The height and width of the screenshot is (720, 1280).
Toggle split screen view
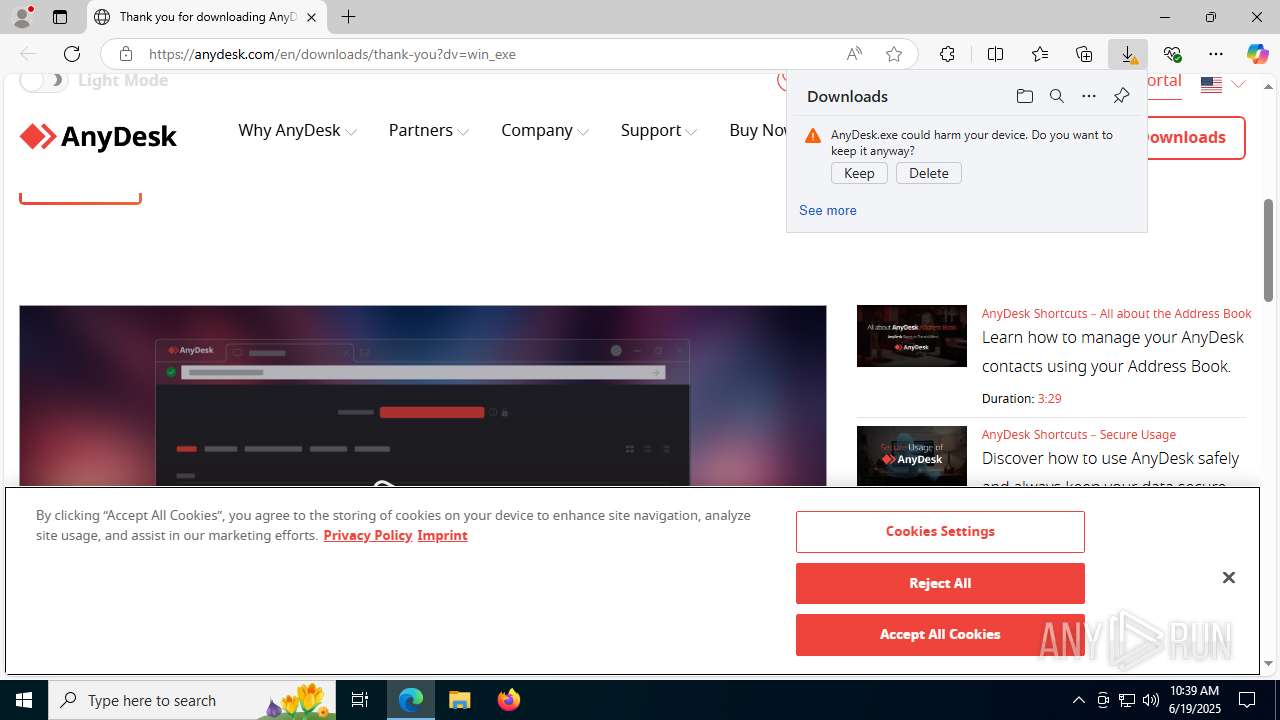pos(995,54)
